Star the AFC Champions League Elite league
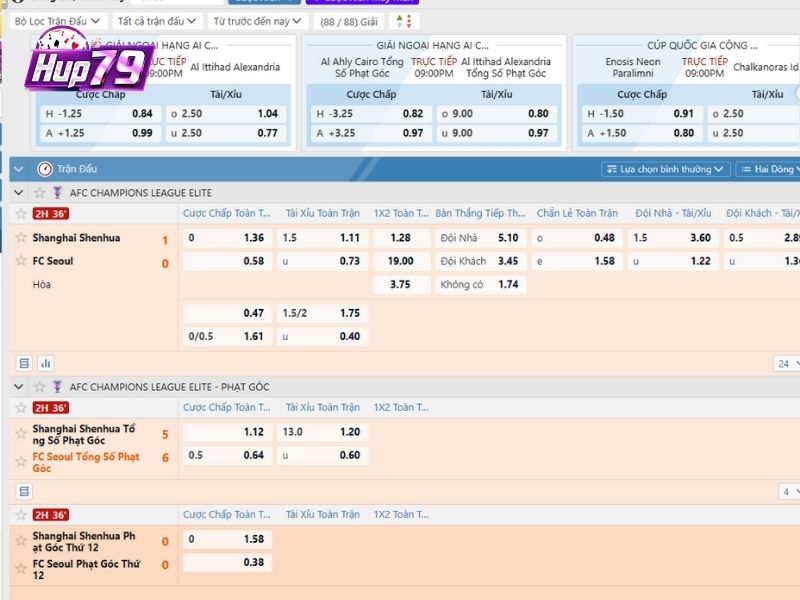800x600 pixels. pyautogui.click(x=40, y=192)
